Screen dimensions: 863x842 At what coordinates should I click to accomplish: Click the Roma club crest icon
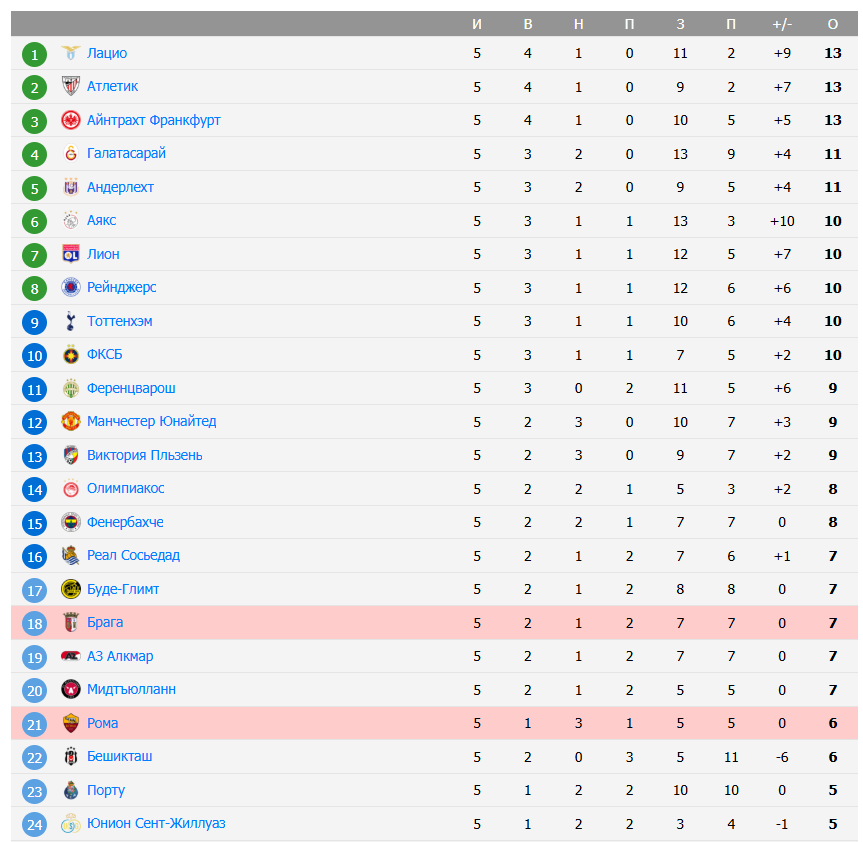[x=70, y=723]
